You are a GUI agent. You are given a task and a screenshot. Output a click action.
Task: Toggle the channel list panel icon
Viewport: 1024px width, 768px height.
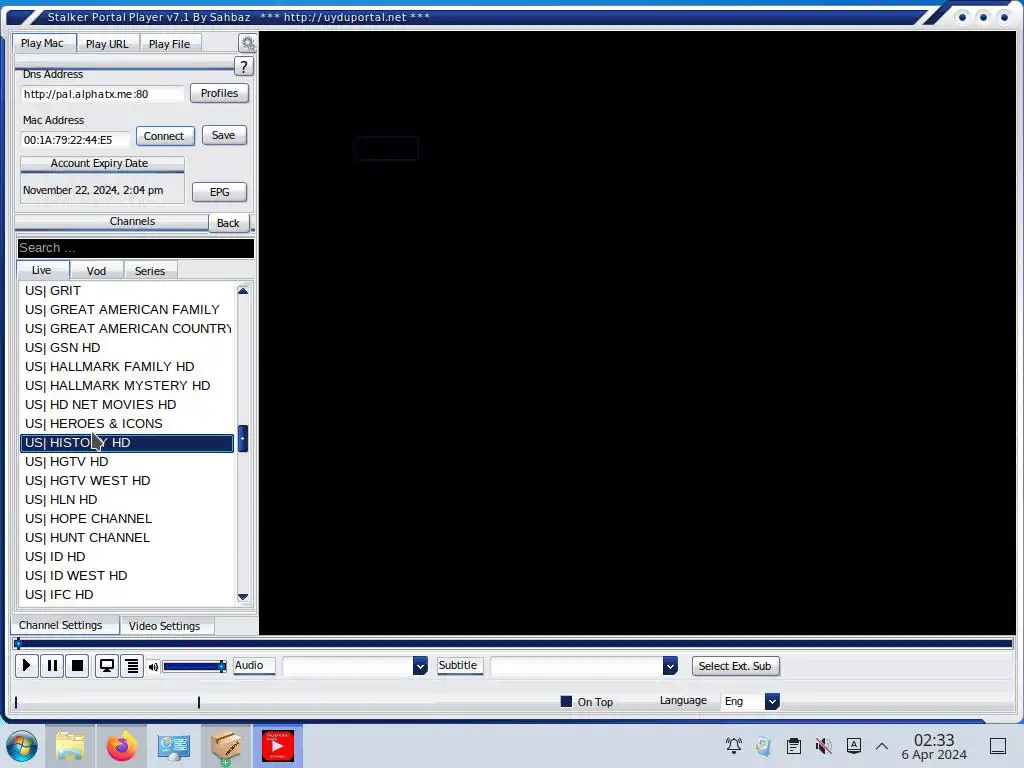pos(132,665)
